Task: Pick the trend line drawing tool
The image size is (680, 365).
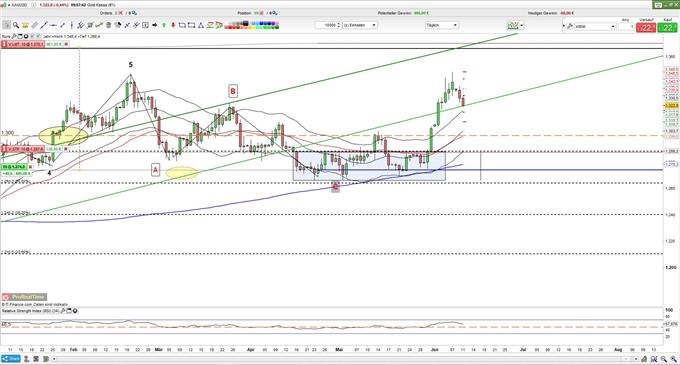Action: point(44,25)
